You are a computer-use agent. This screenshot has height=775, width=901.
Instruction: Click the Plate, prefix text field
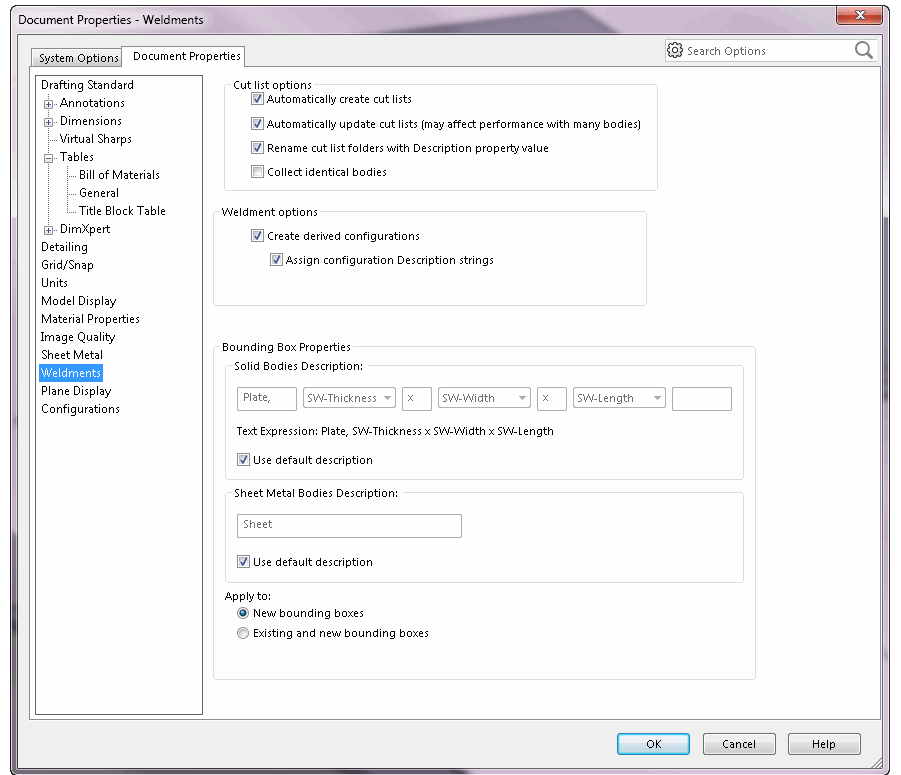click(x=267, y=398)
